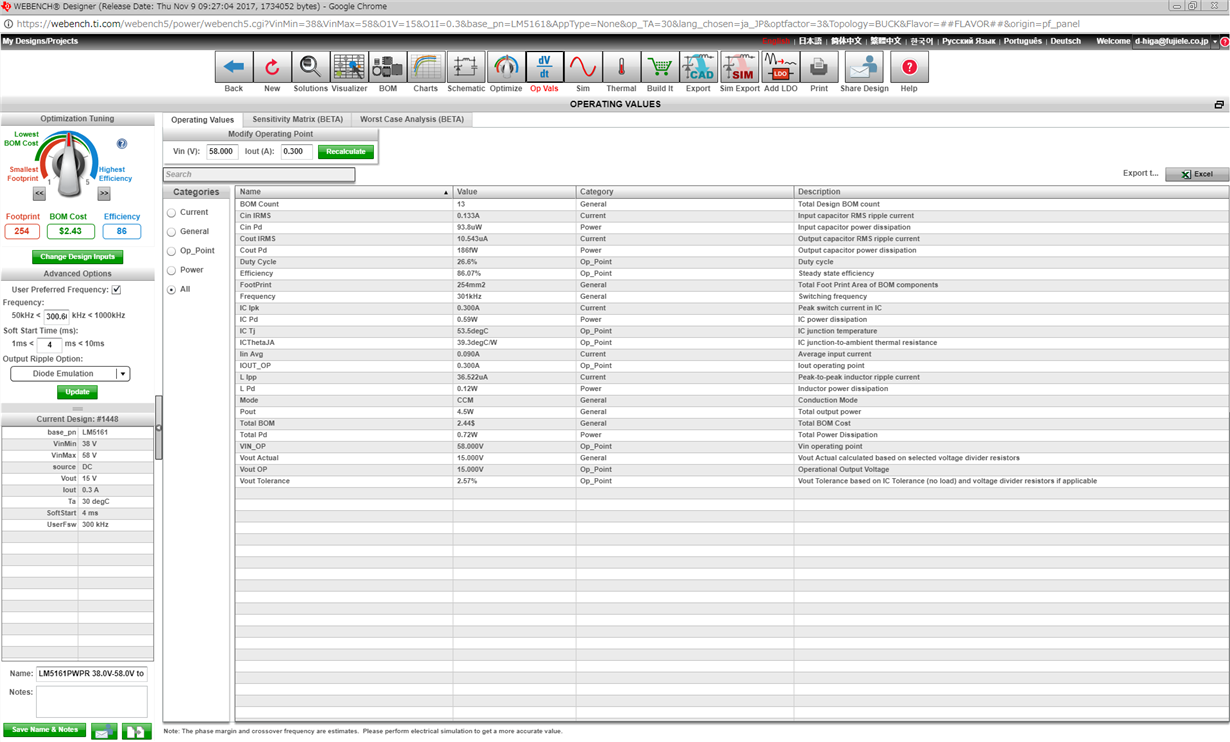The height and width of the screenshot is (742, 1230).
Task: Switch to Operating Values tab
Action: click(202, 119)
